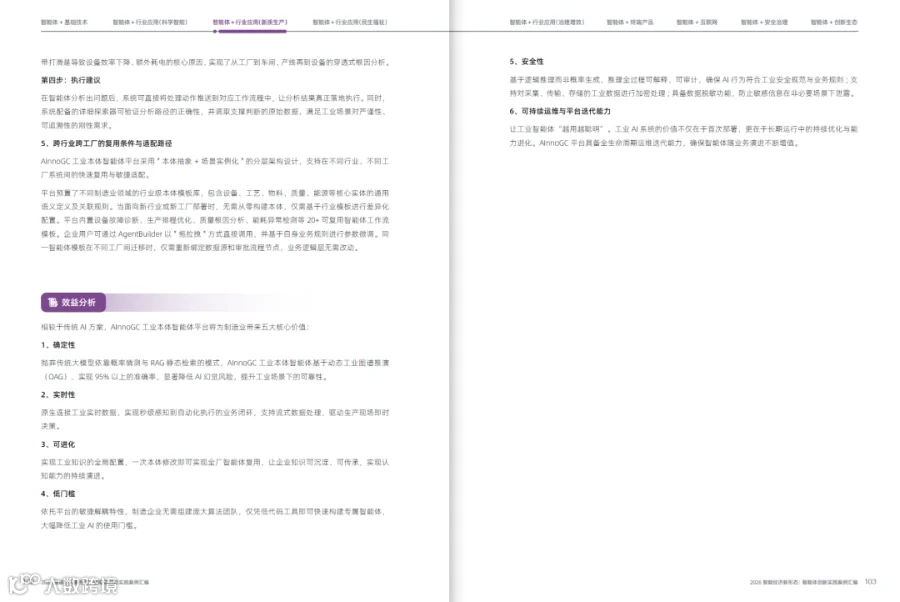Image resolution: width=900 pixels, height=602 pixels.
Task: Click the document icon beside 效益分析
Action: tap(53, 302)
